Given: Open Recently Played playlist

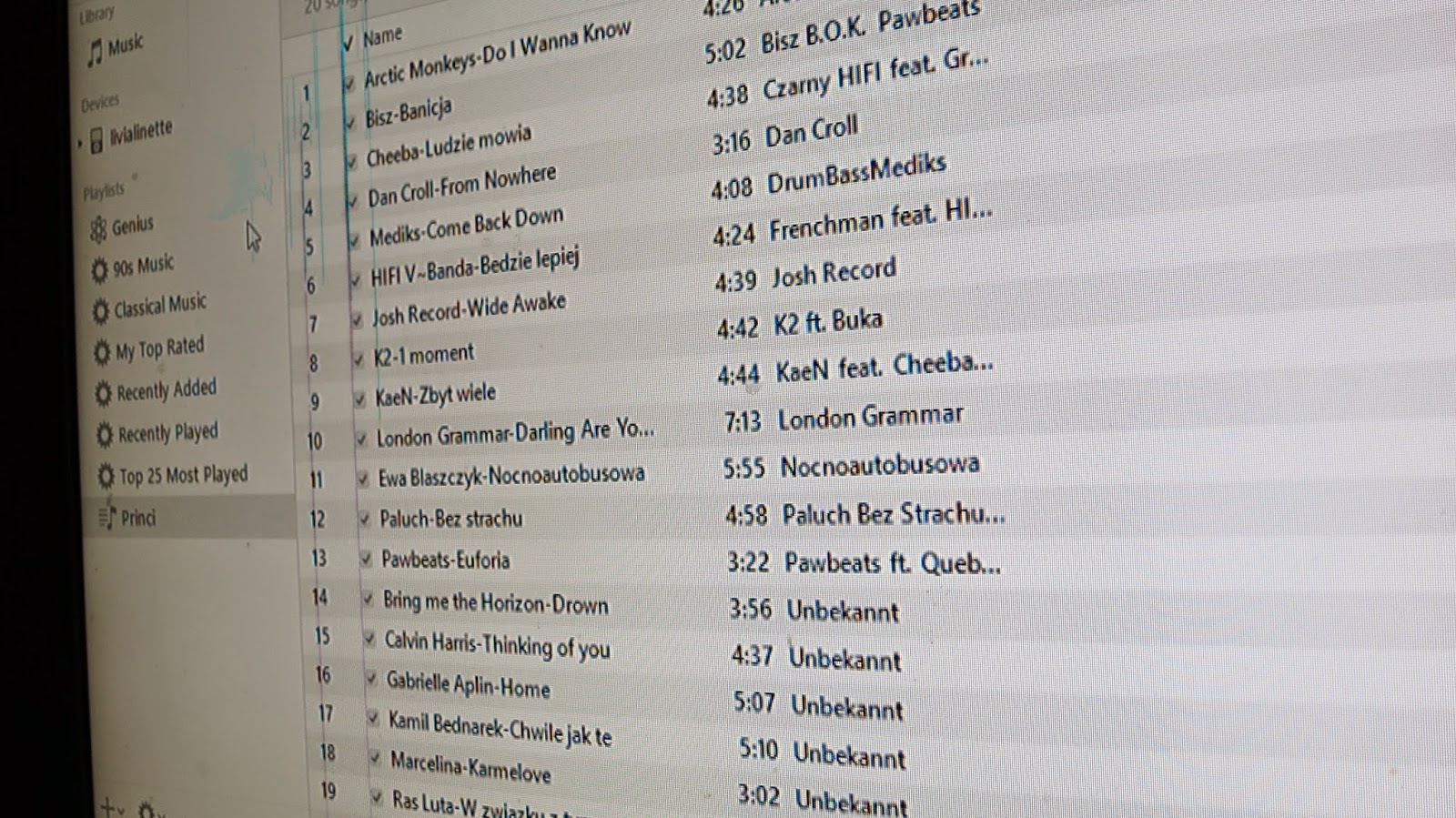Looking at the screenshot, I should (x=157, y=433).
